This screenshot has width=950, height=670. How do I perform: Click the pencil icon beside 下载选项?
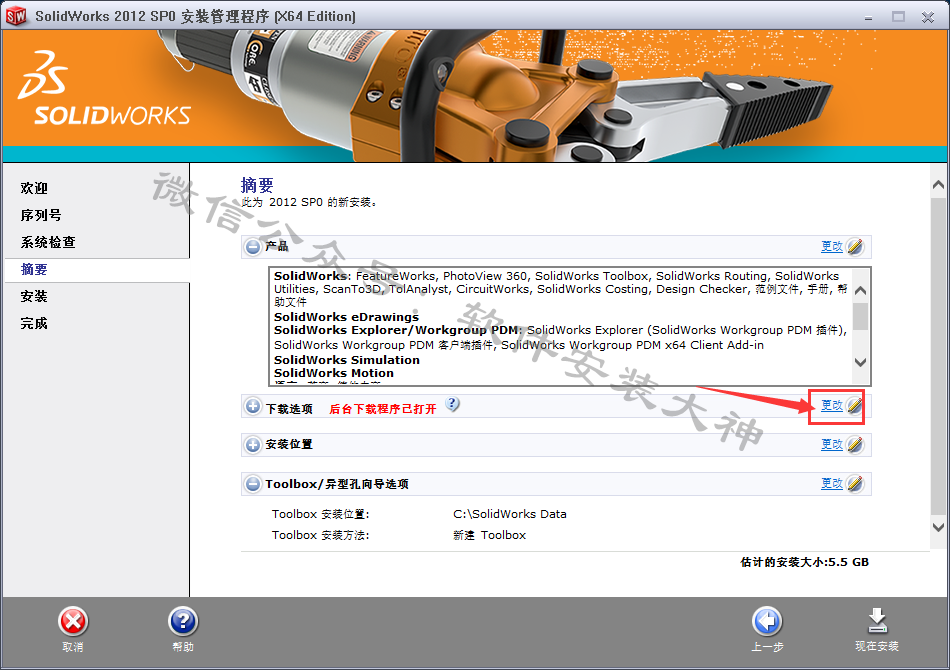tap(855, 405)
